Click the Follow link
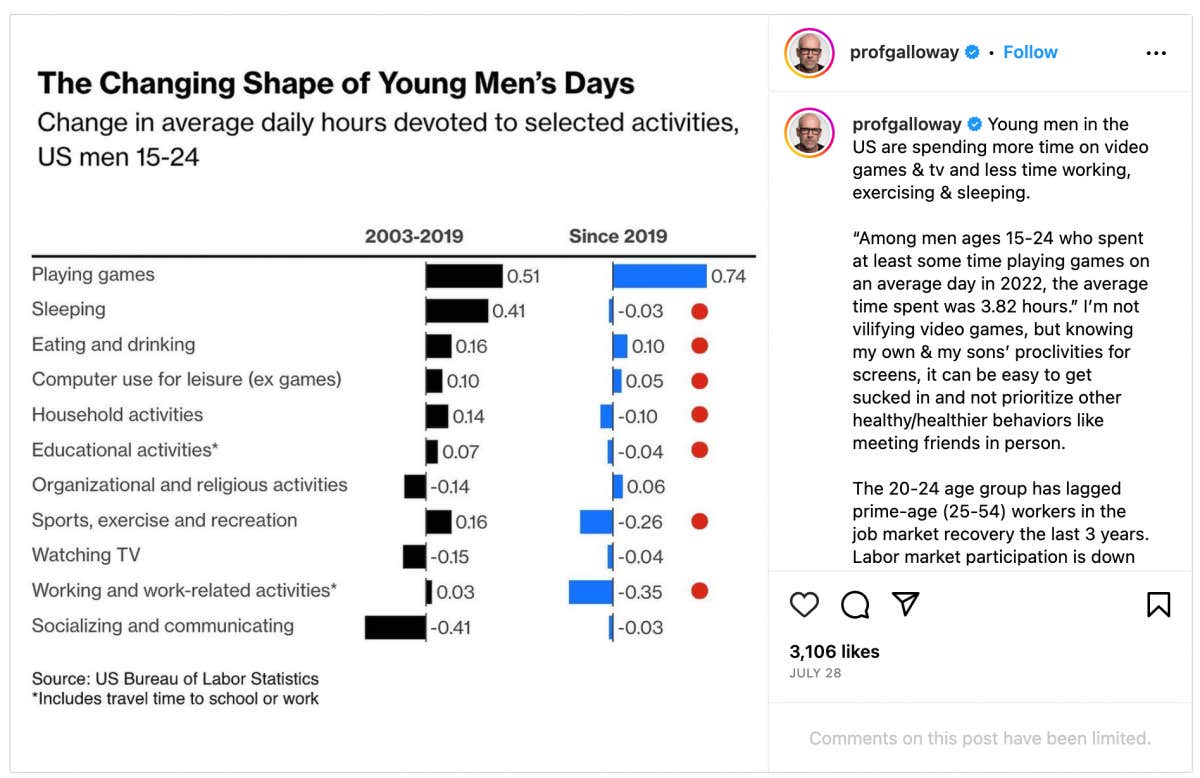 (x=1030, y=51)
